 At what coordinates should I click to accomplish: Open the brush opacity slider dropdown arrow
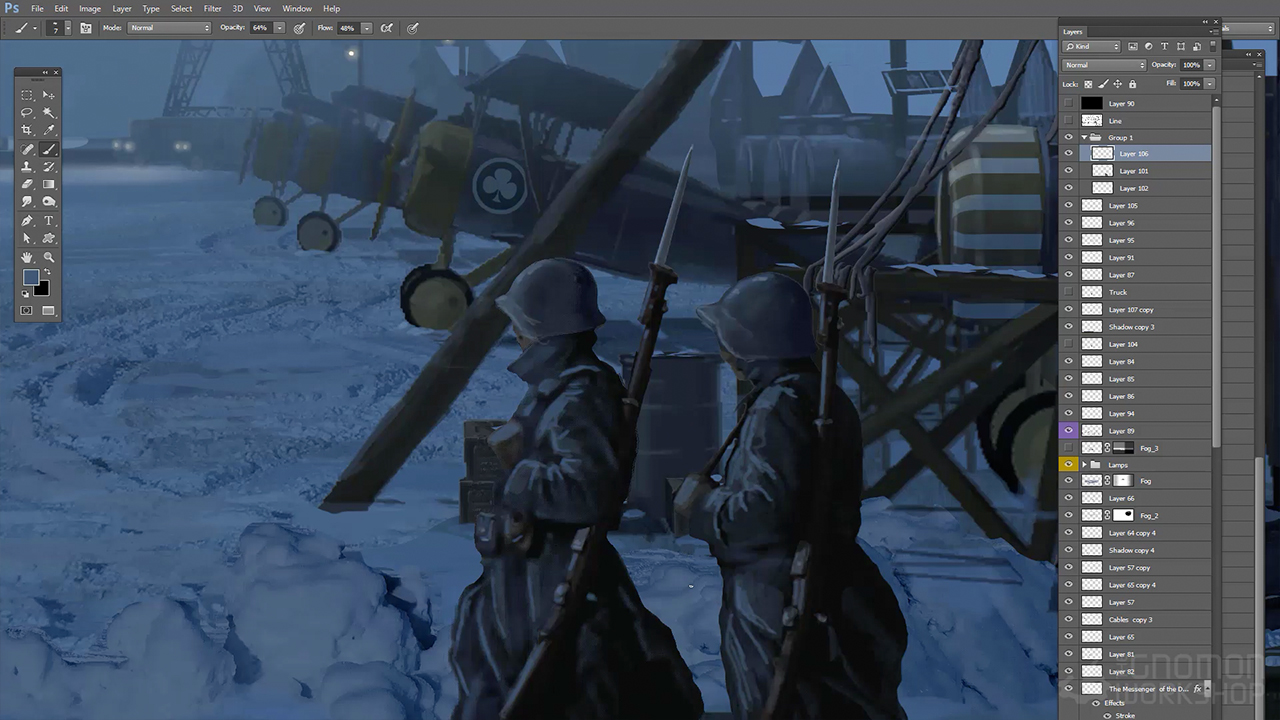click(x=279, y=28)
